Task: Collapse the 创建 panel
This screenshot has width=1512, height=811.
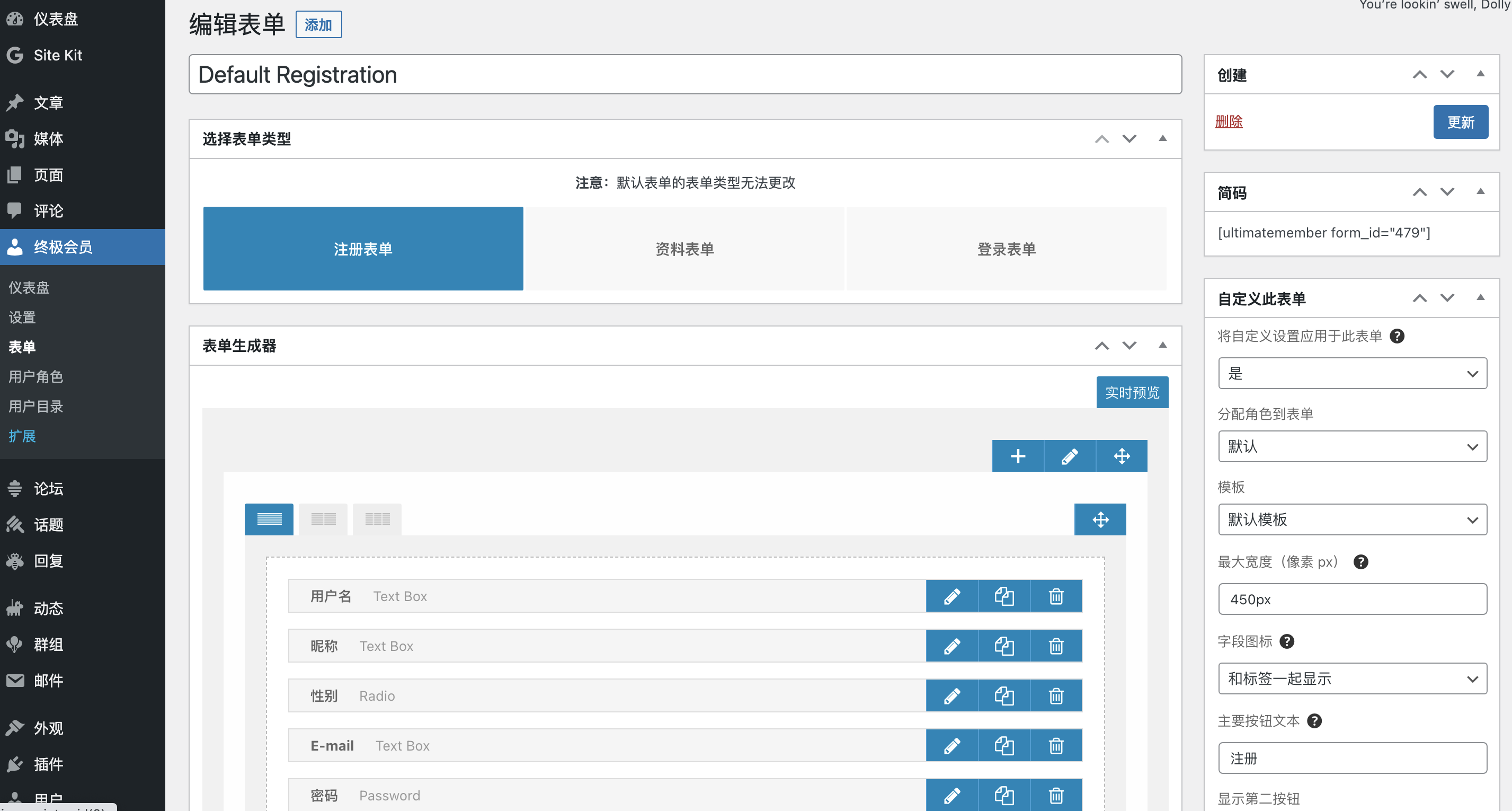Action: [x=1480, y=74]
